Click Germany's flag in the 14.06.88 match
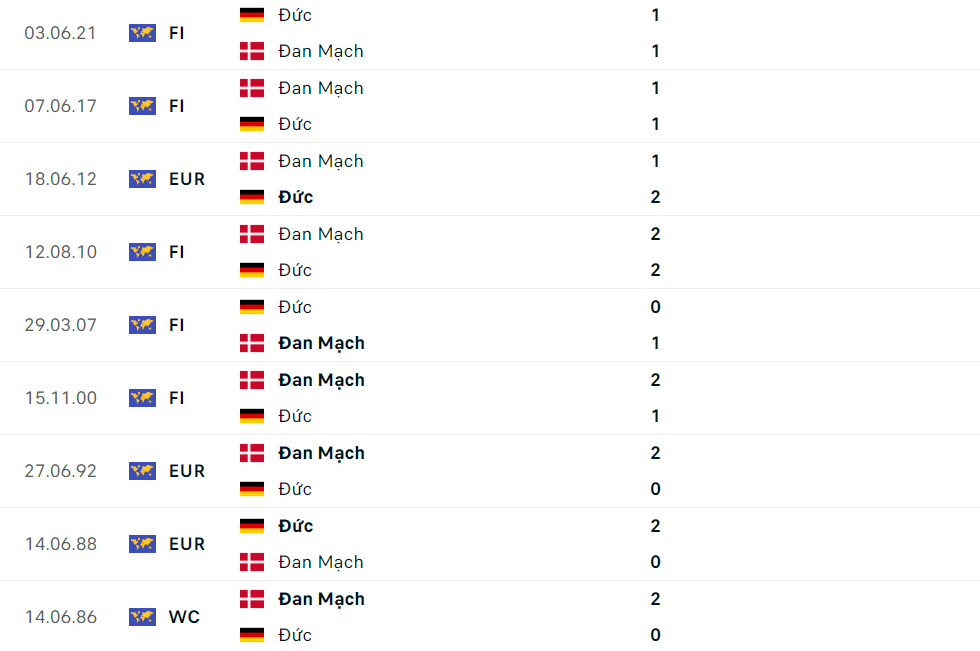This screenshot has width=980, height=651. (252, 526)
